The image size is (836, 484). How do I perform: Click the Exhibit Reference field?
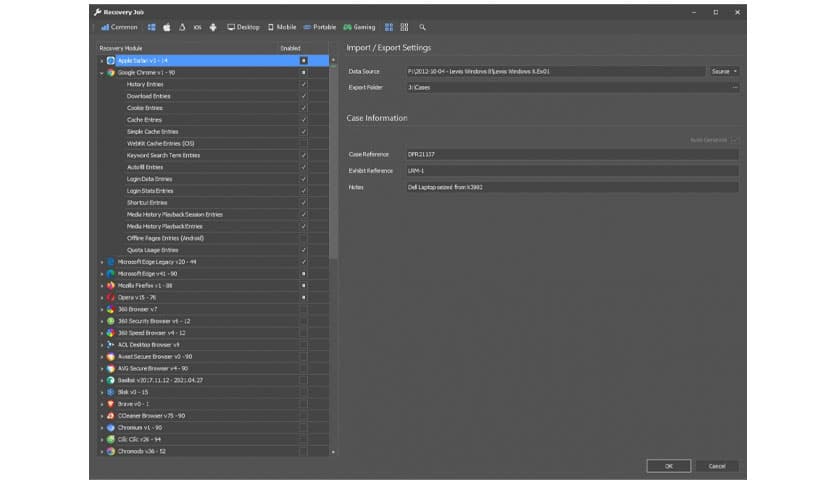572,171
